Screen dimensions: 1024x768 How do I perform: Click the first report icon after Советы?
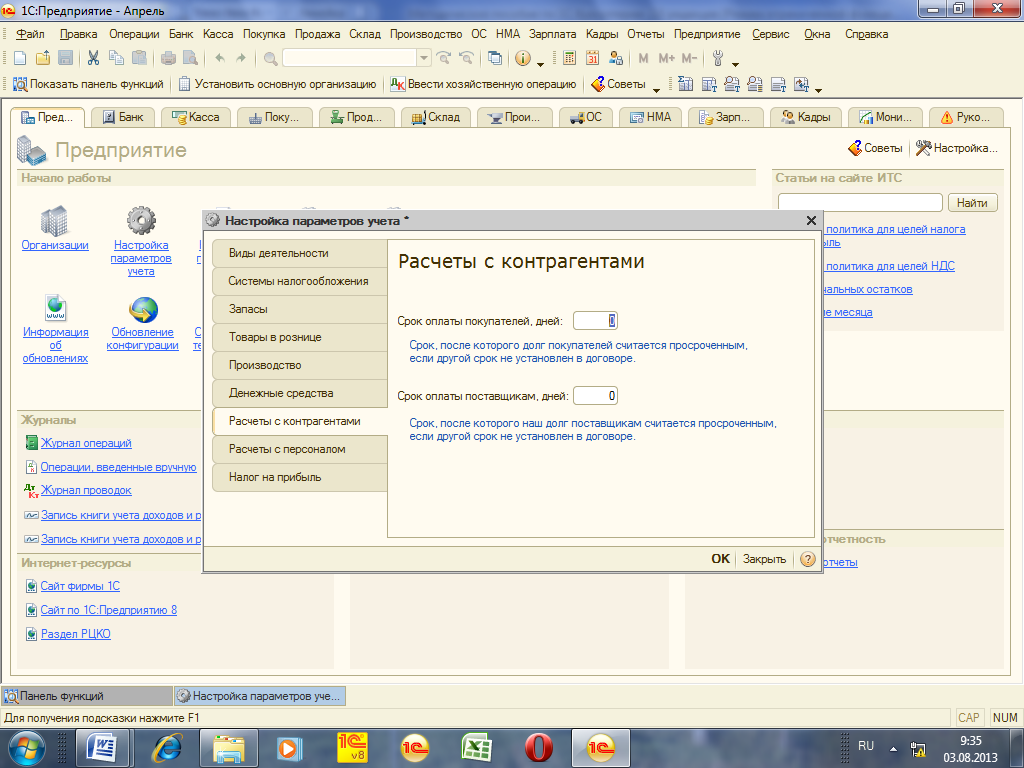pyautogui.click(x=685, y=84)
